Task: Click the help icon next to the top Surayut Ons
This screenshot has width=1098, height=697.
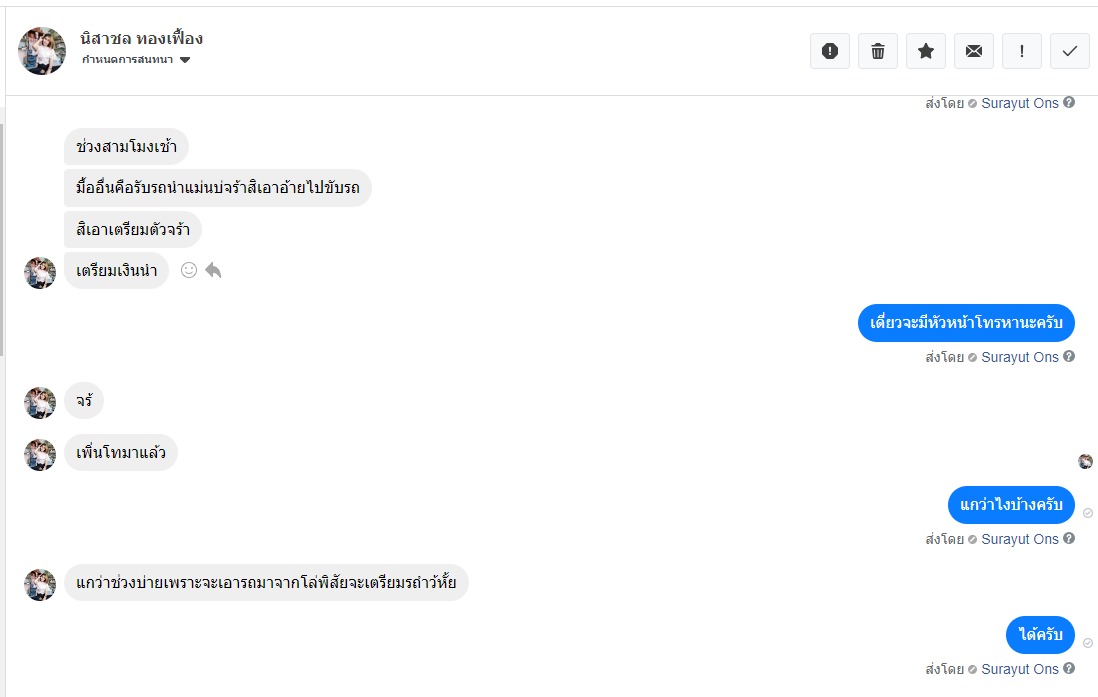Action: tap(1069, 102)
